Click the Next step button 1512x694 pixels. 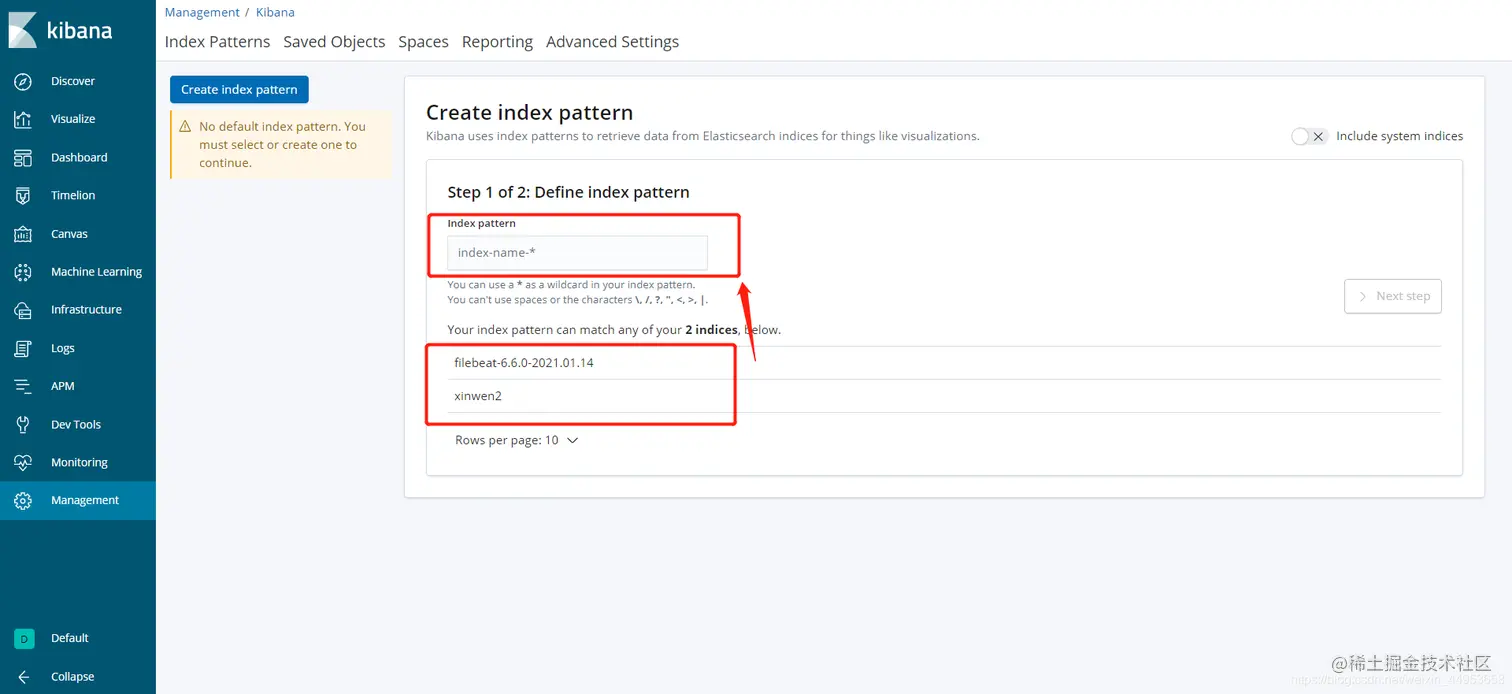[x=1393, y=296]
